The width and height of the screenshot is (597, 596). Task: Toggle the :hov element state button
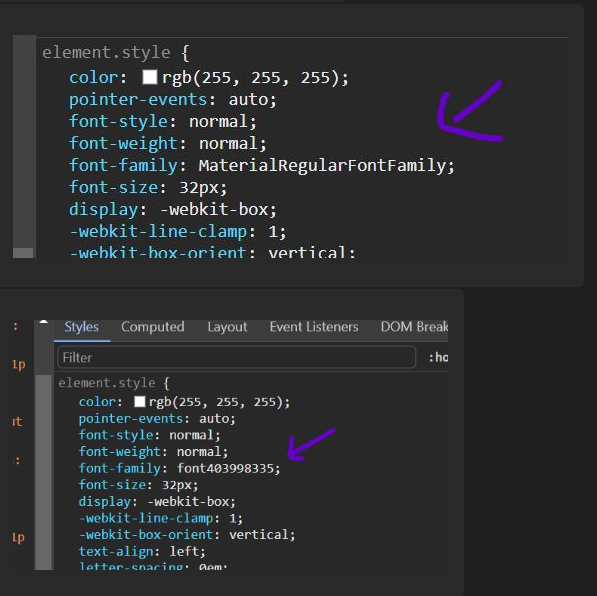point(438,357)
